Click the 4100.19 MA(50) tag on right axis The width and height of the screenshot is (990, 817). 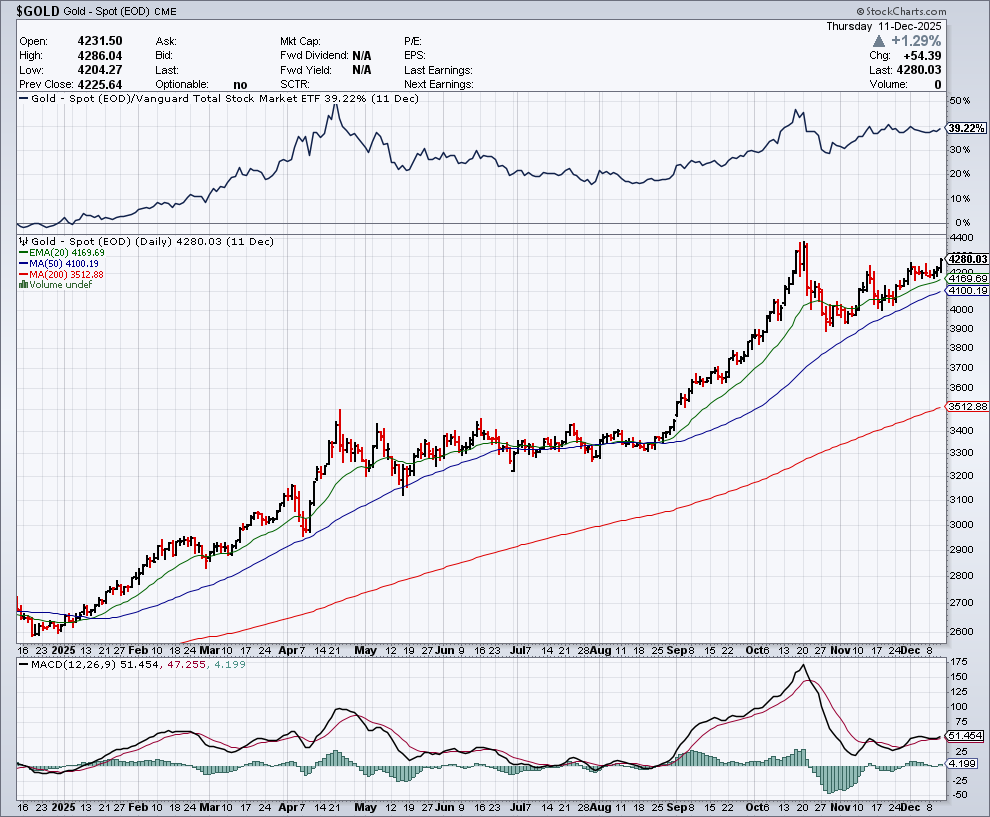tap(967, 290)
